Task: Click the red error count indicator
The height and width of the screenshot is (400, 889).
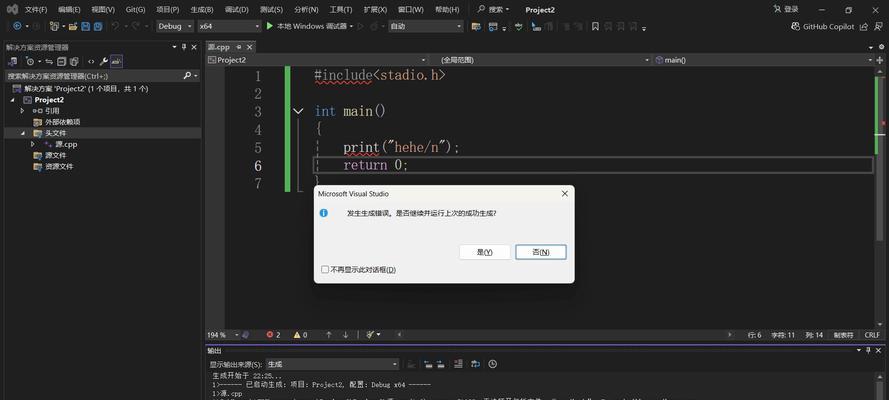Action: [x=273, y=335]
